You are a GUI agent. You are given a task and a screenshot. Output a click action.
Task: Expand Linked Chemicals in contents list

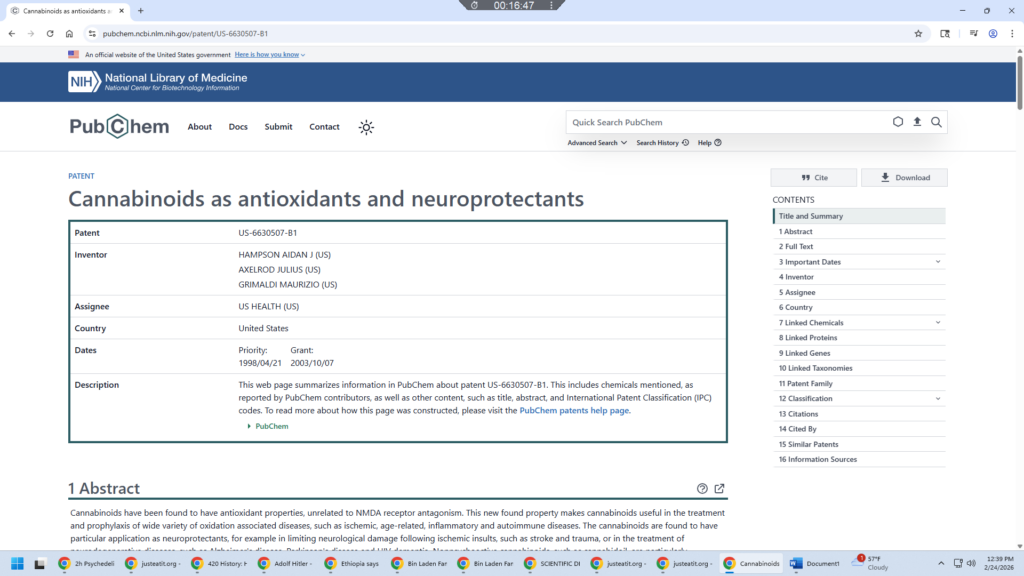click(938, 323)
